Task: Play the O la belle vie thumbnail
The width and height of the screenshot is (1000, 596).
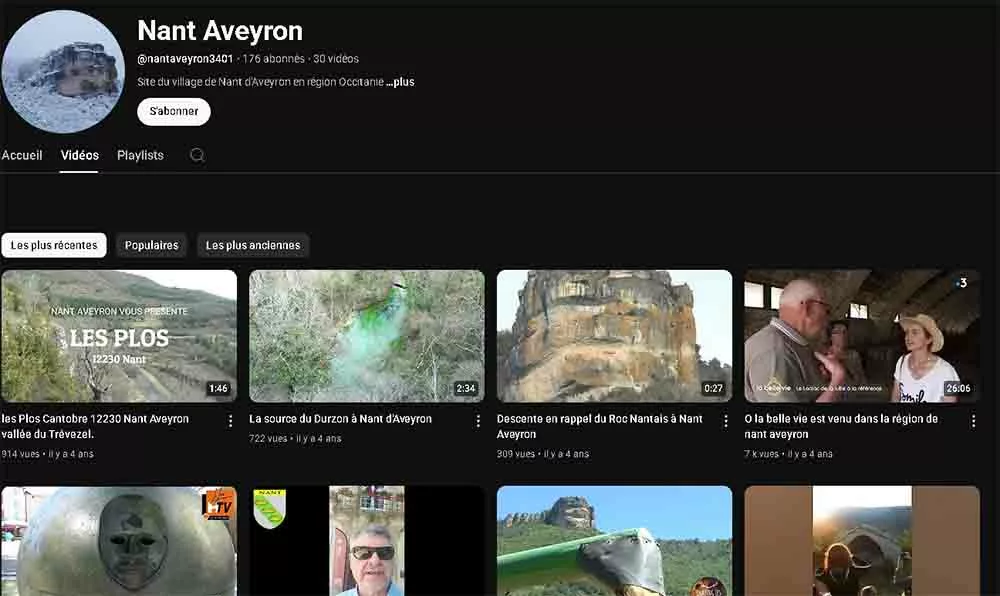Action: (862, 336)
